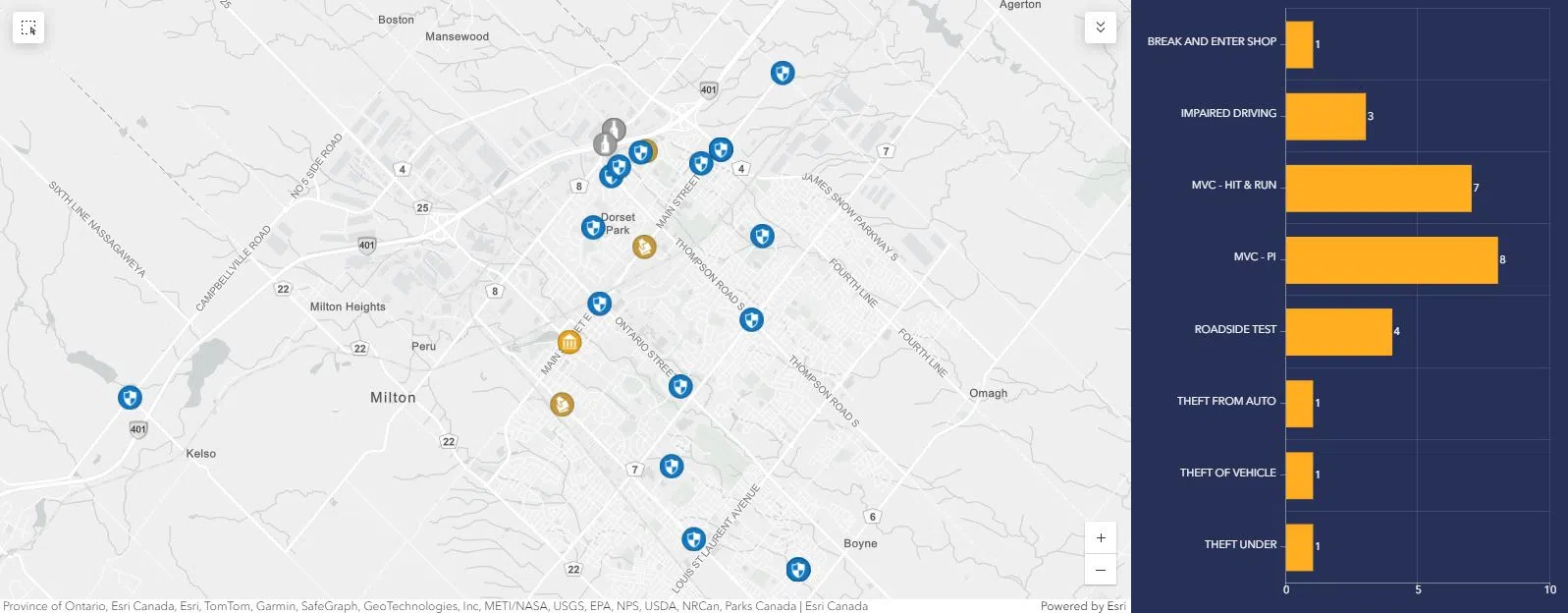The image size is (1568, 613).
Task: Click the topmost gray bottle marker near 401
Action: tap(614, 129)
